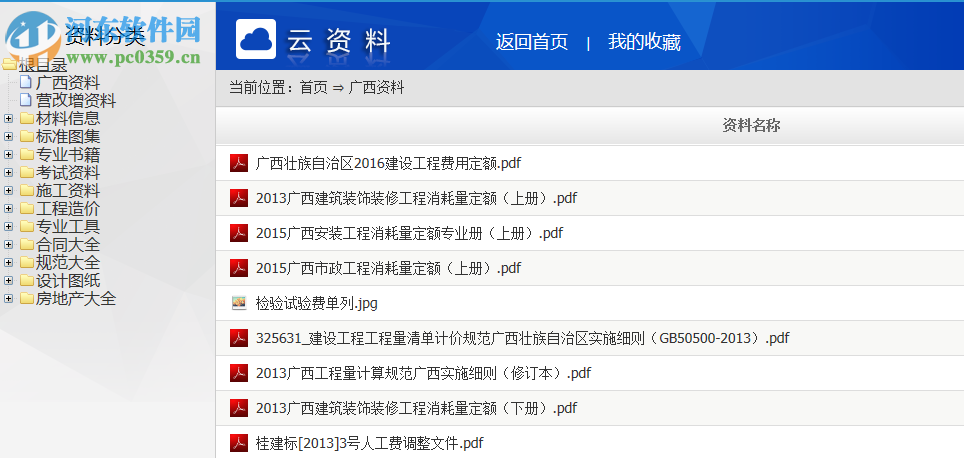Expand the 合同大全 tree node

[9, 245]
